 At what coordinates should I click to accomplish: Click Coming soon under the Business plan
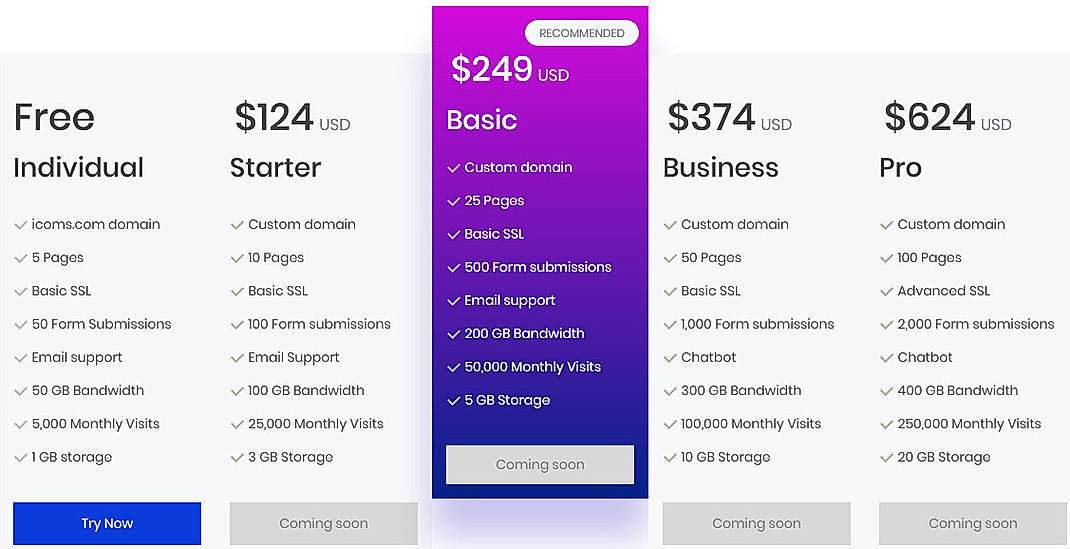tap(756, 523)
